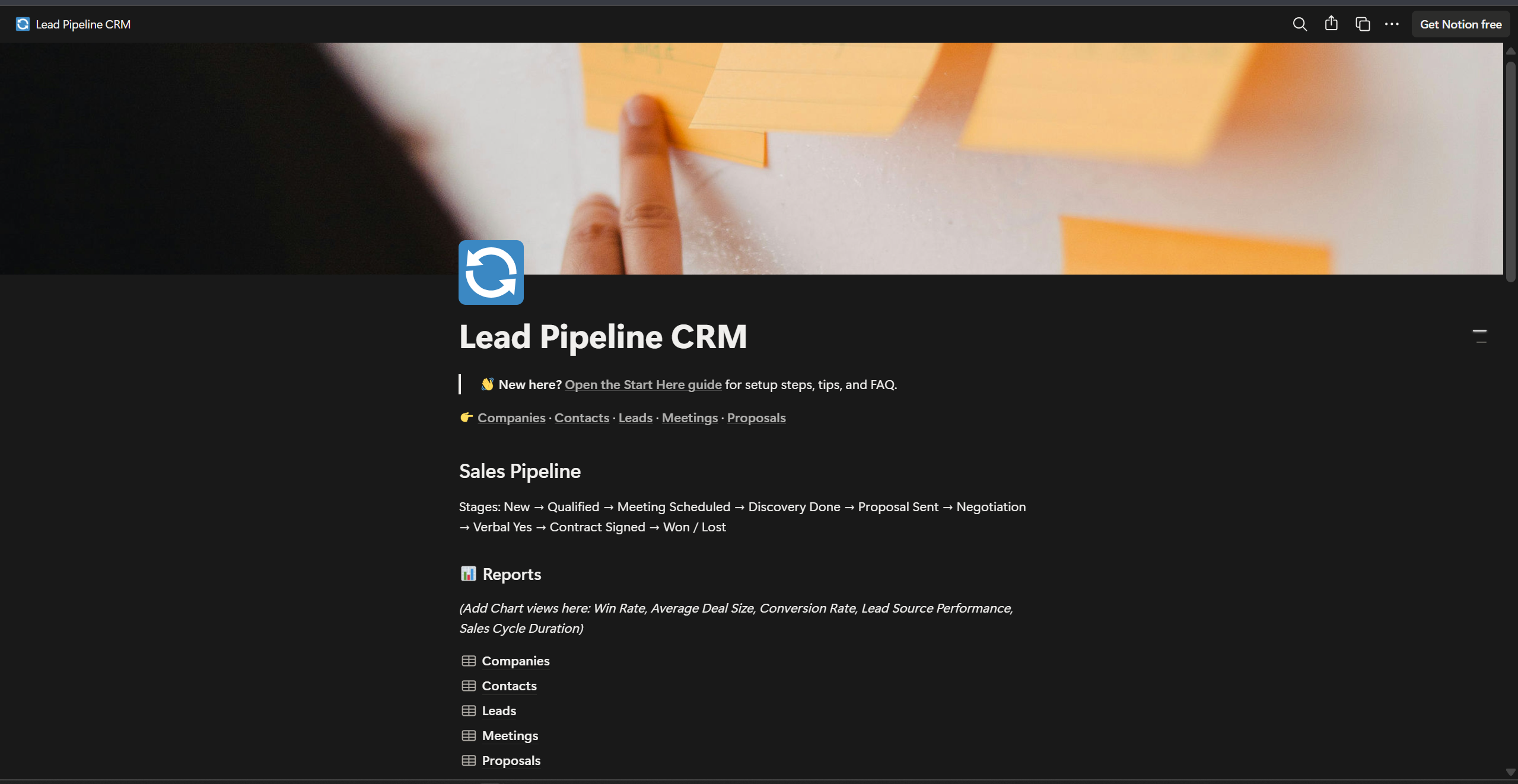Viewport: 1518px width, 784px height.
Task: Click the small page icon in breadcrumb
Action: coord(23,24)
